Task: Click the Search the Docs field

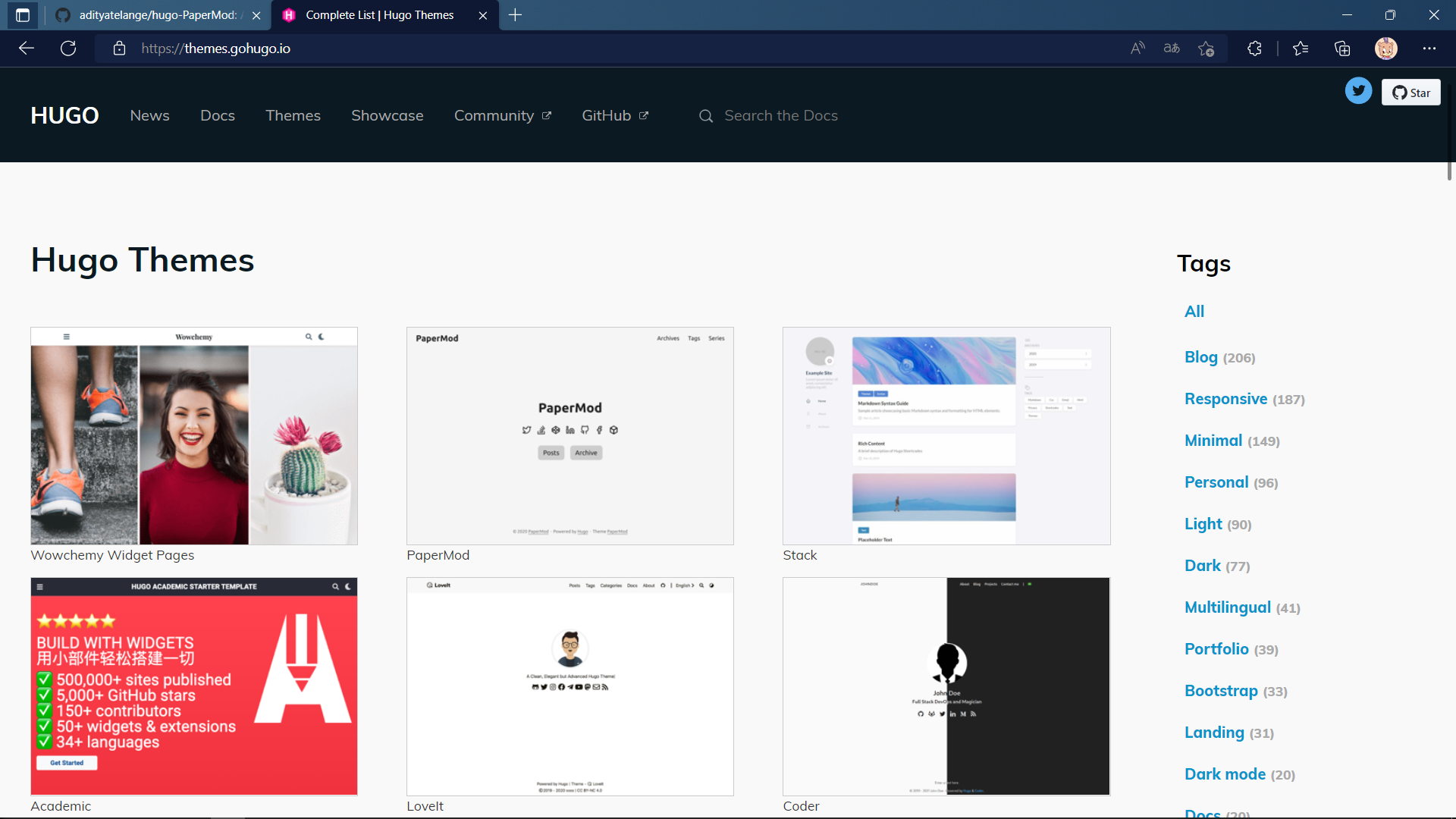Action: pos(781,115)
